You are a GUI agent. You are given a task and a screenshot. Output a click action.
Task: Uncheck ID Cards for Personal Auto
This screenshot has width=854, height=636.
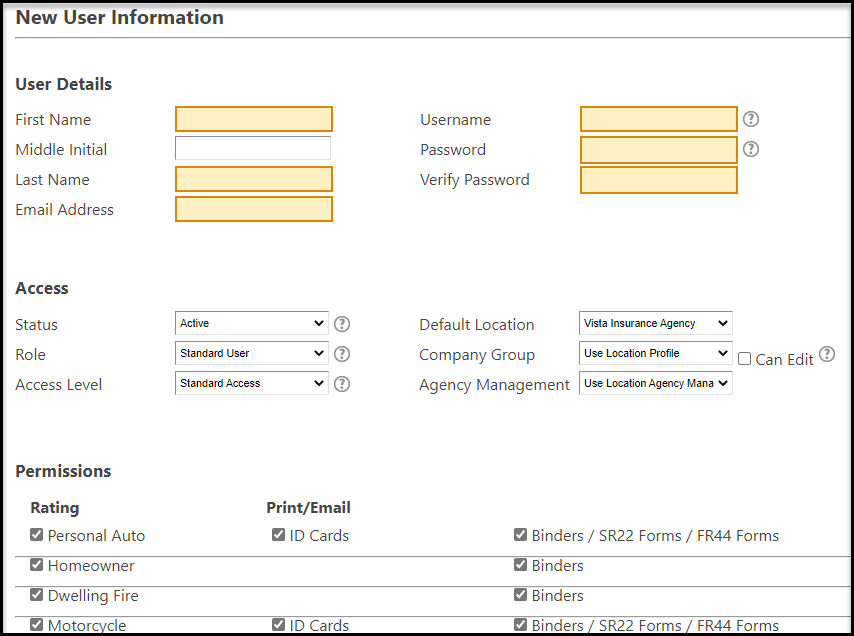tap(278, 535)
